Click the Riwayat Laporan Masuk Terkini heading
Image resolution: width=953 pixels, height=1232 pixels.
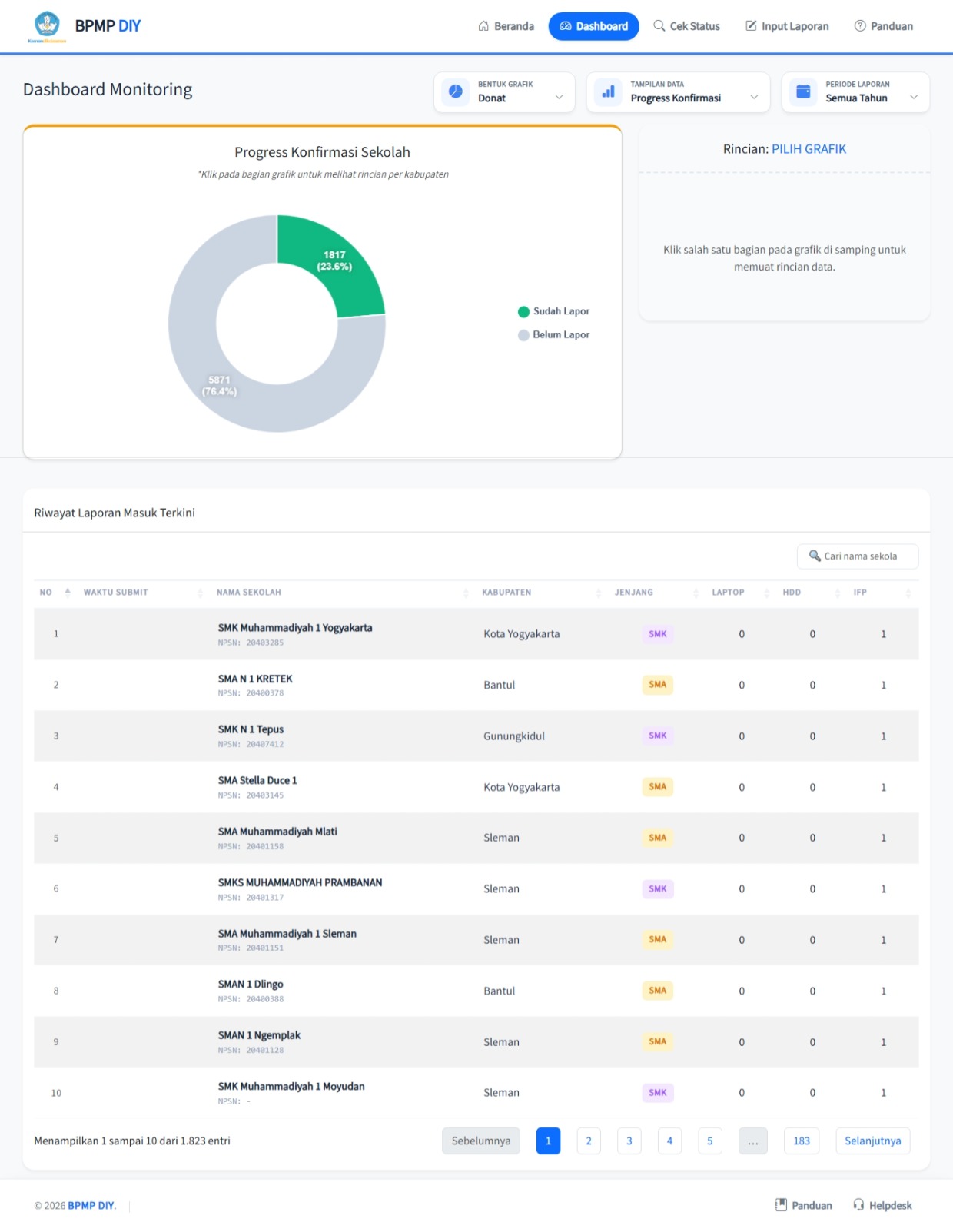[x=115, y=513]
